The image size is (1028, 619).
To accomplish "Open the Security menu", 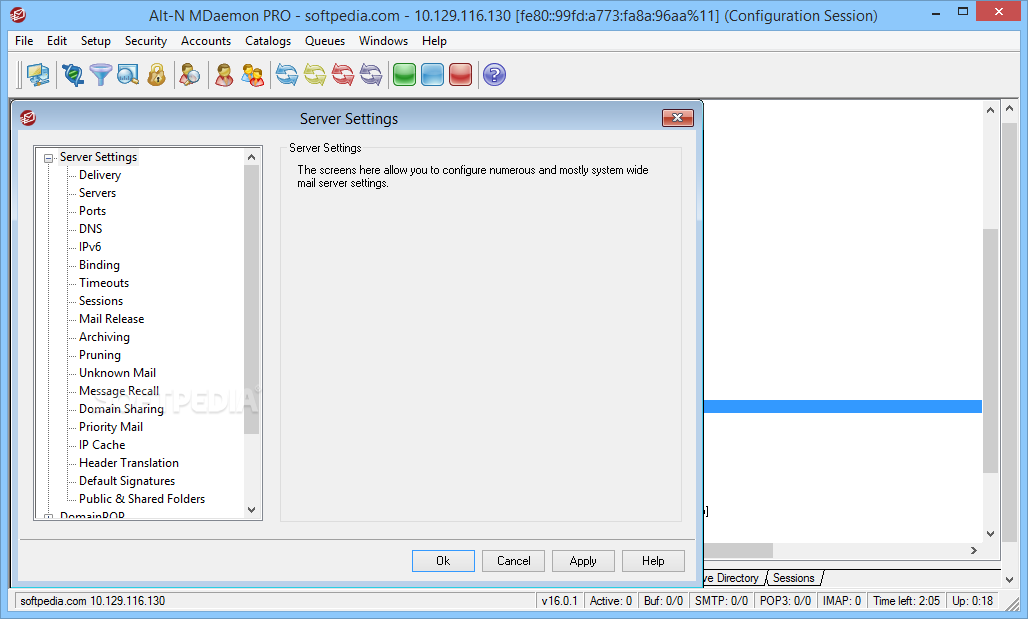I will click(146, 41).
